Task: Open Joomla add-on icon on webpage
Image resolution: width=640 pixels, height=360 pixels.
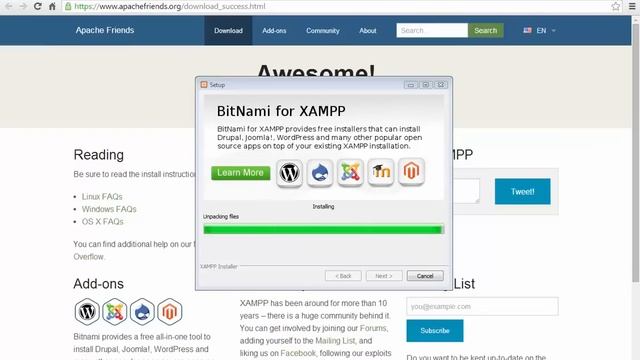Action: point(115,312)
